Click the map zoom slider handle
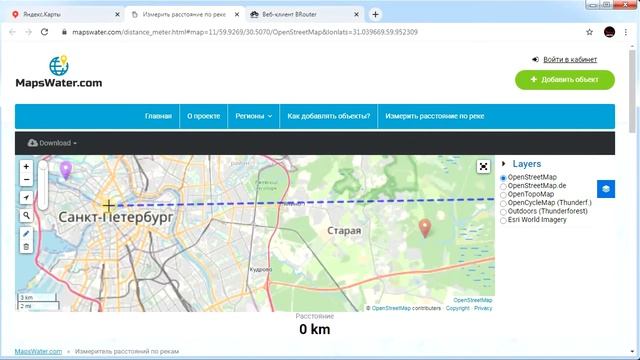This screenshot has width=640, height=360. click(x=43, y=166)
